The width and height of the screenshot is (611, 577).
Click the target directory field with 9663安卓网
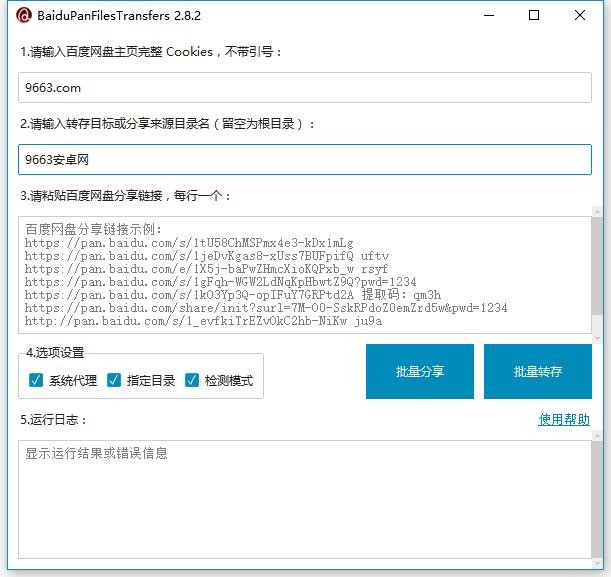(305, 160)
